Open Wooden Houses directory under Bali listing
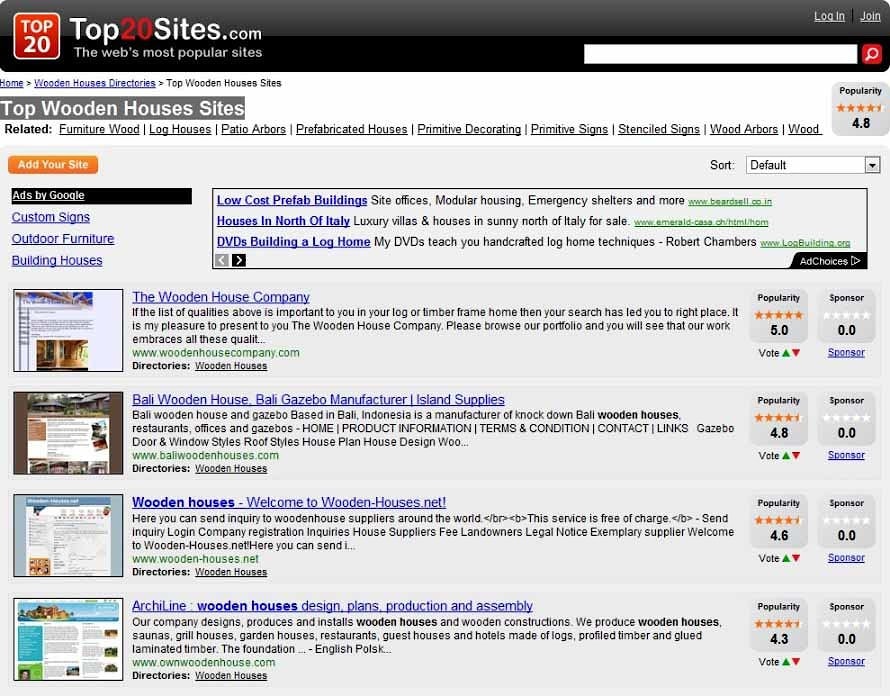890x696 pixels. [x=231, y=469]
